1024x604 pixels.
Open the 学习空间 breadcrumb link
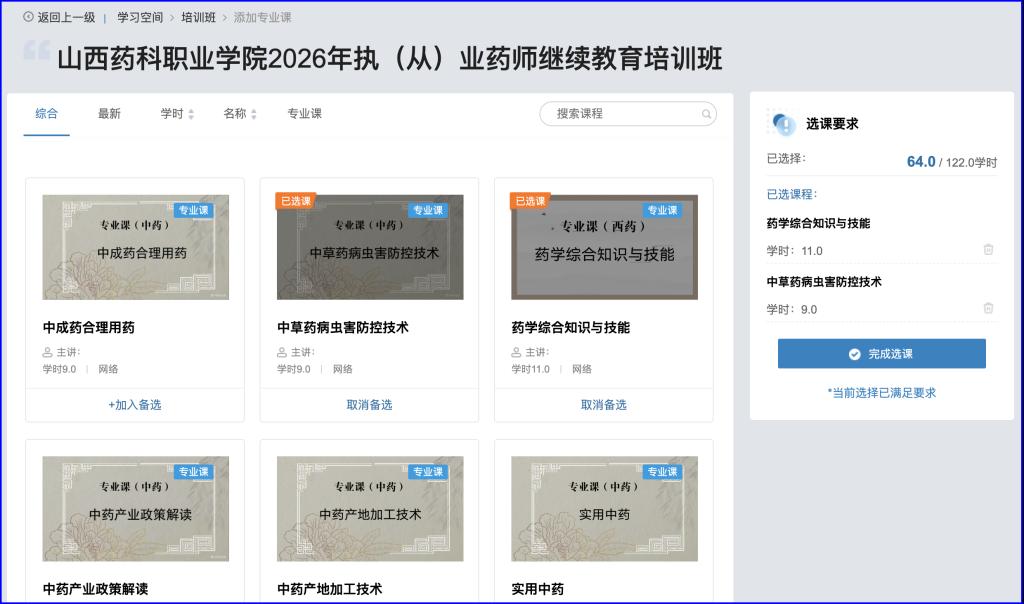point(140,17)
